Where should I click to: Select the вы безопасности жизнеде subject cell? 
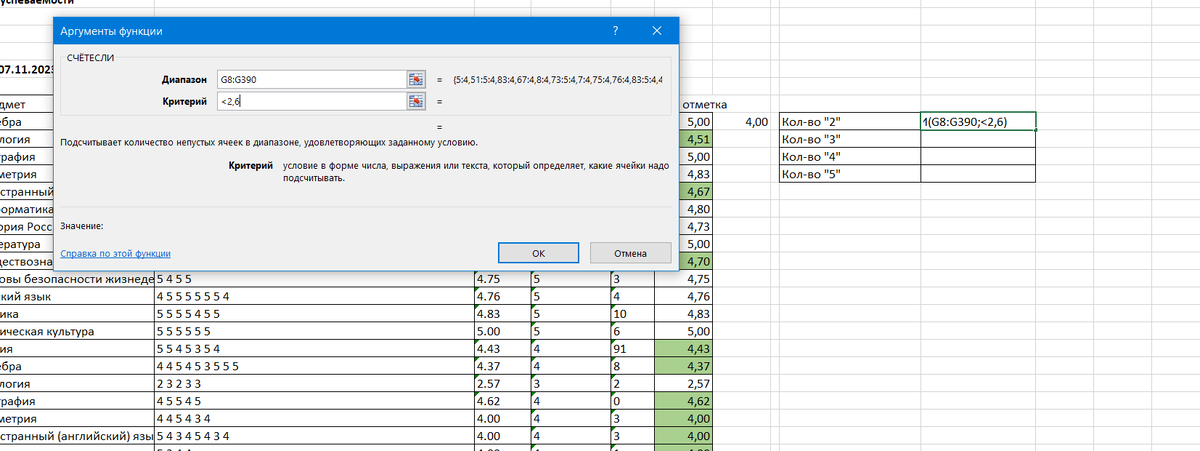(77, 279)
